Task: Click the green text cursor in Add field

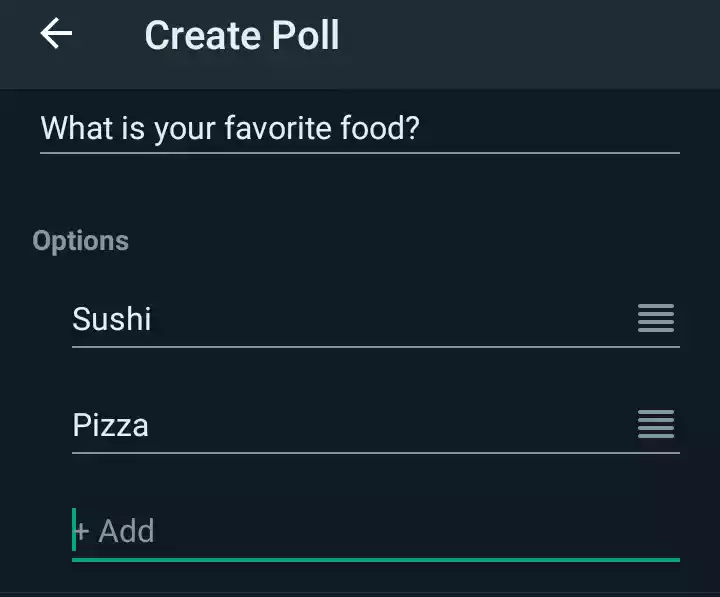Action: [x=74, y=530]
